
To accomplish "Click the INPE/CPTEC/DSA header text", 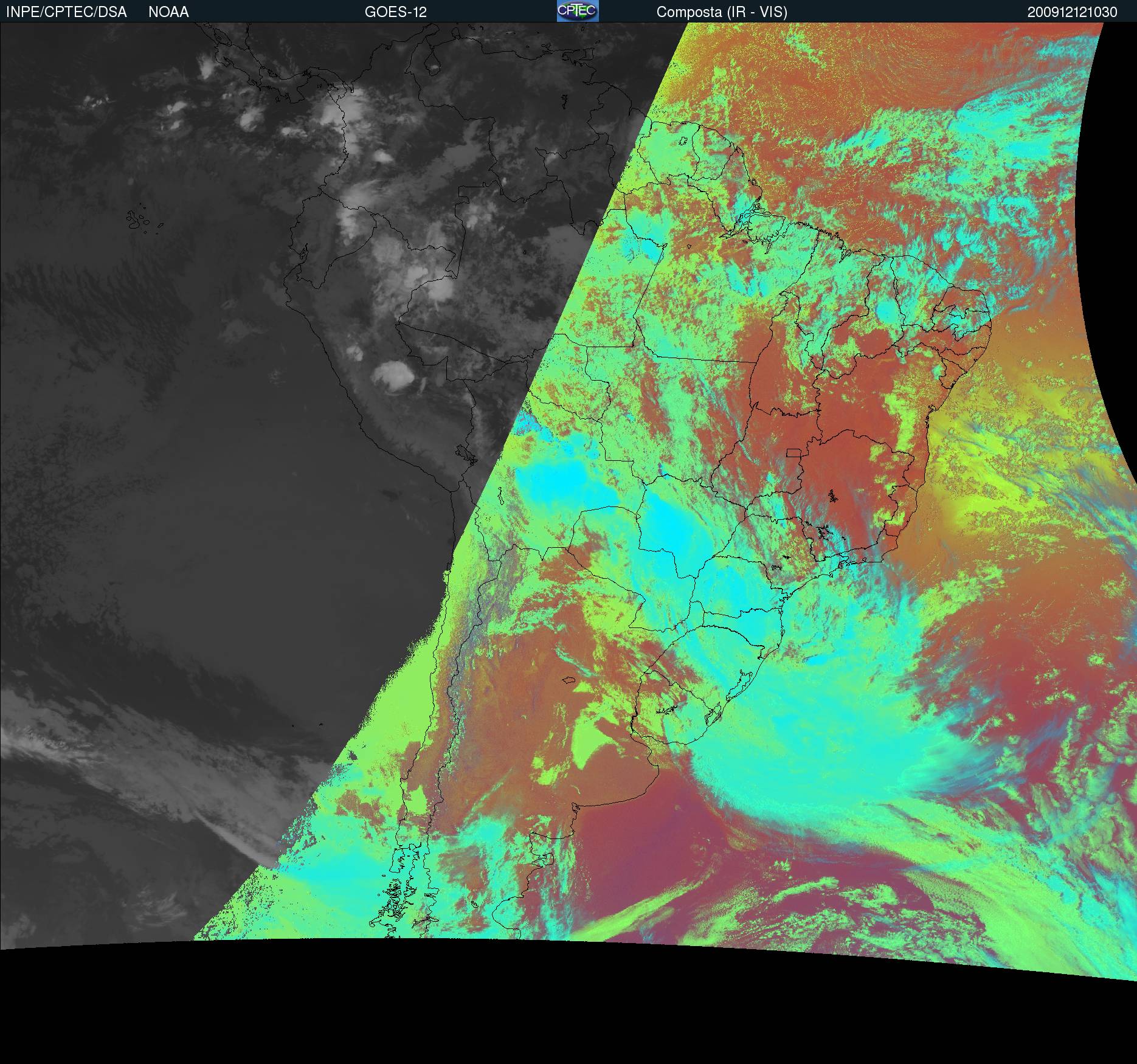I will pos(66,12).
